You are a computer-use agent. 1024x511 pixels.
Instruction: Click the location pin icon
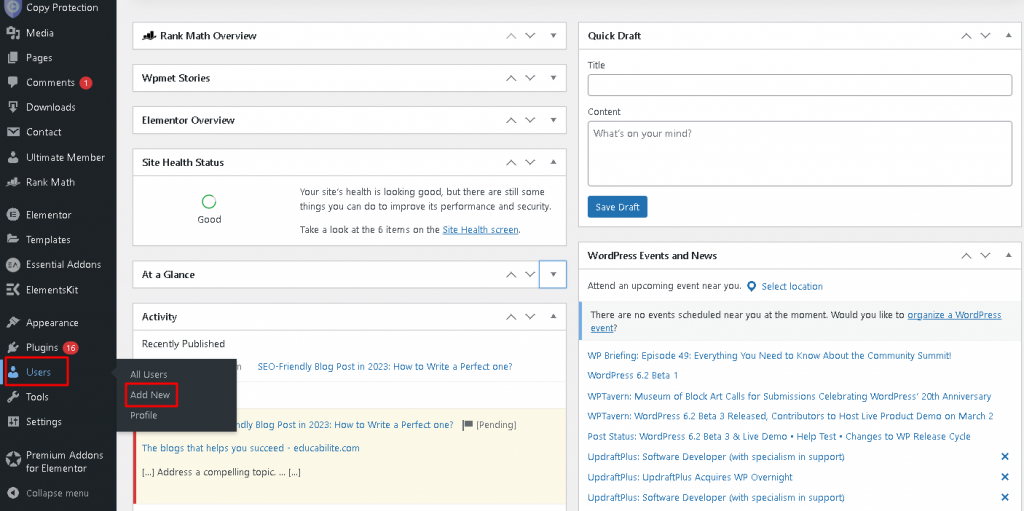pos(751,286)
